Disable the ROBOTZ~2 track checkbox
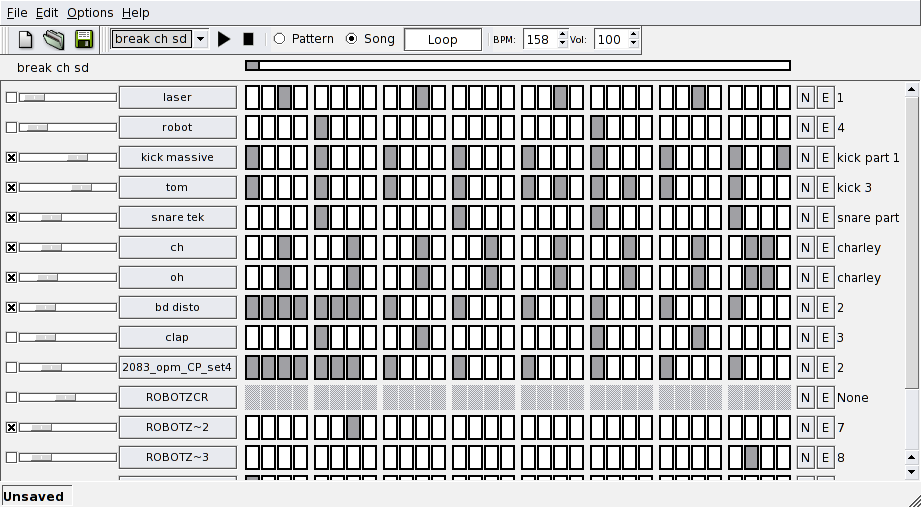This screenshot has width=921, height=507. (11, 427)
